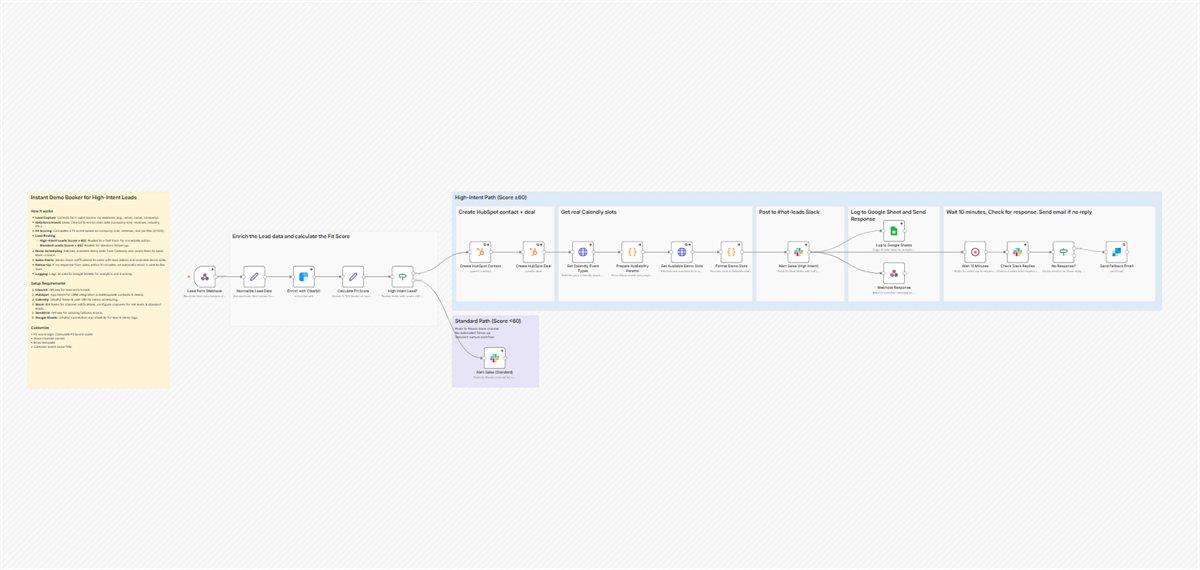The width and height of the screenshot is (1200, 570).
Task: Click the 'Standard Path (Score <60)' heading
Action: pos(487,321)
